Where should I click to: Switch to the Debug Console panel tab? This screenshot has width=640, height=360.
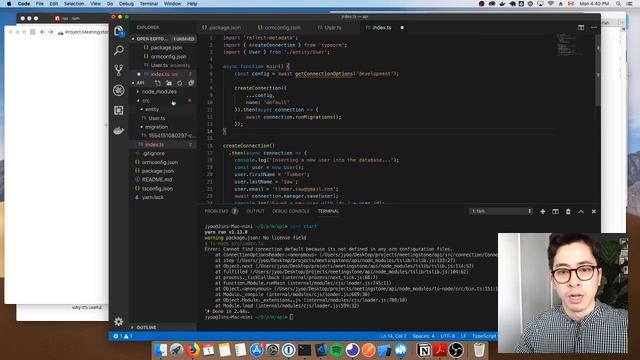[x=291, y=211]
